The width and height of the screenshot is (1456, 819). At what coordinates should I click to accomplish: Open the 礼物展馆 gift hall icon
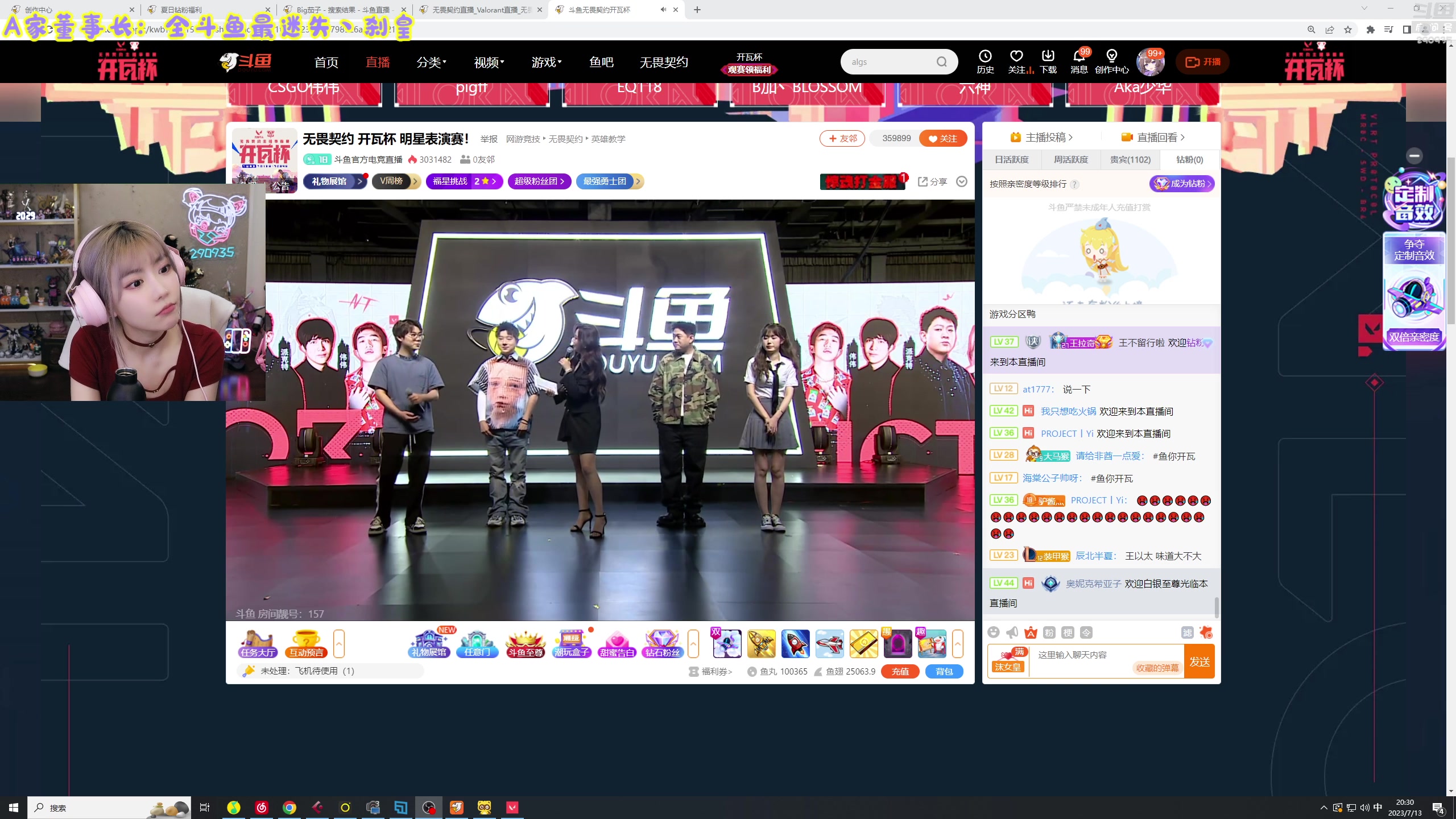[x=429, y=644]
